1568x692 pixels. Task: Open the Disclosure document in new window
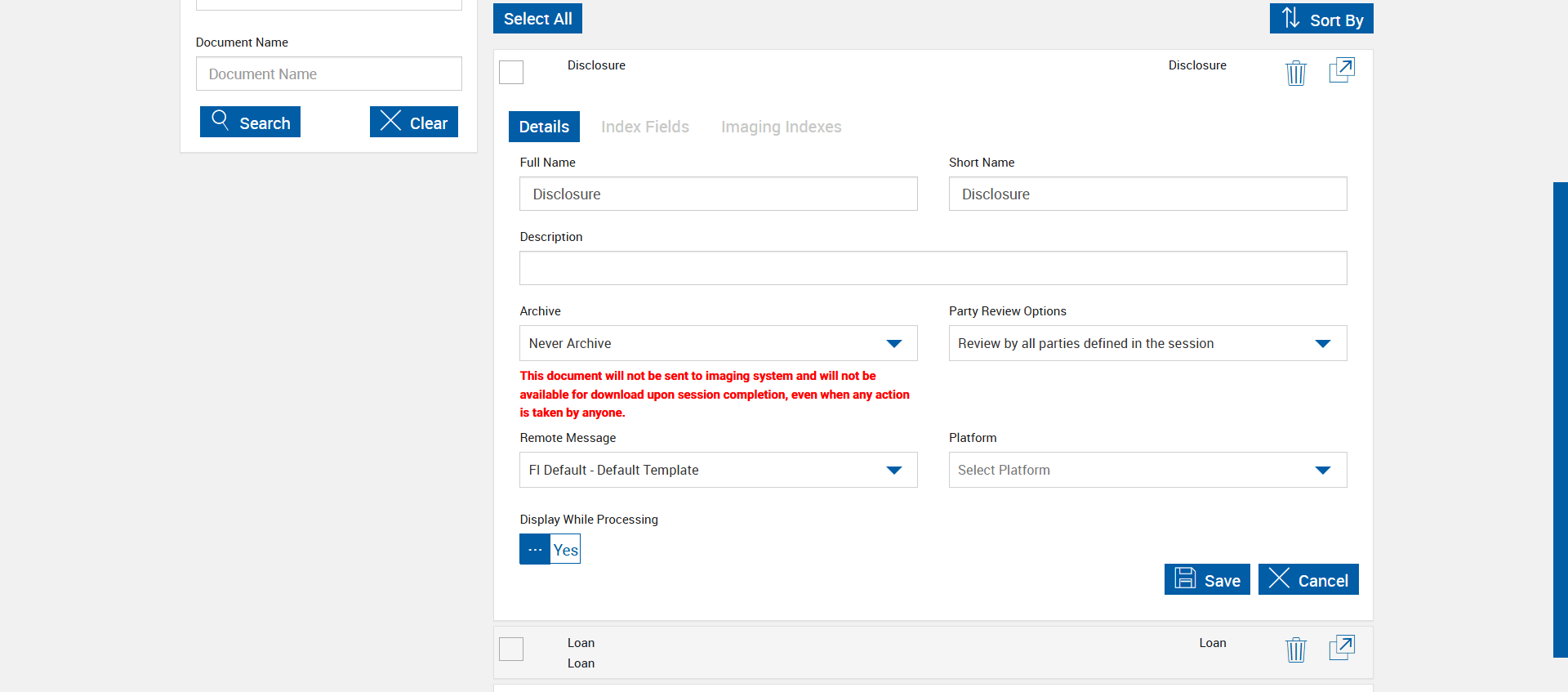(x=1342, y=70)
